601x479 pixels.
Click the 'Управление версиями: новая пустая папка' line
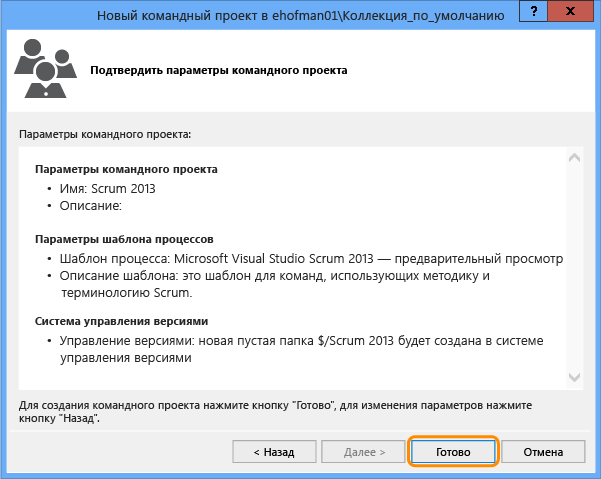click(301, 349)
